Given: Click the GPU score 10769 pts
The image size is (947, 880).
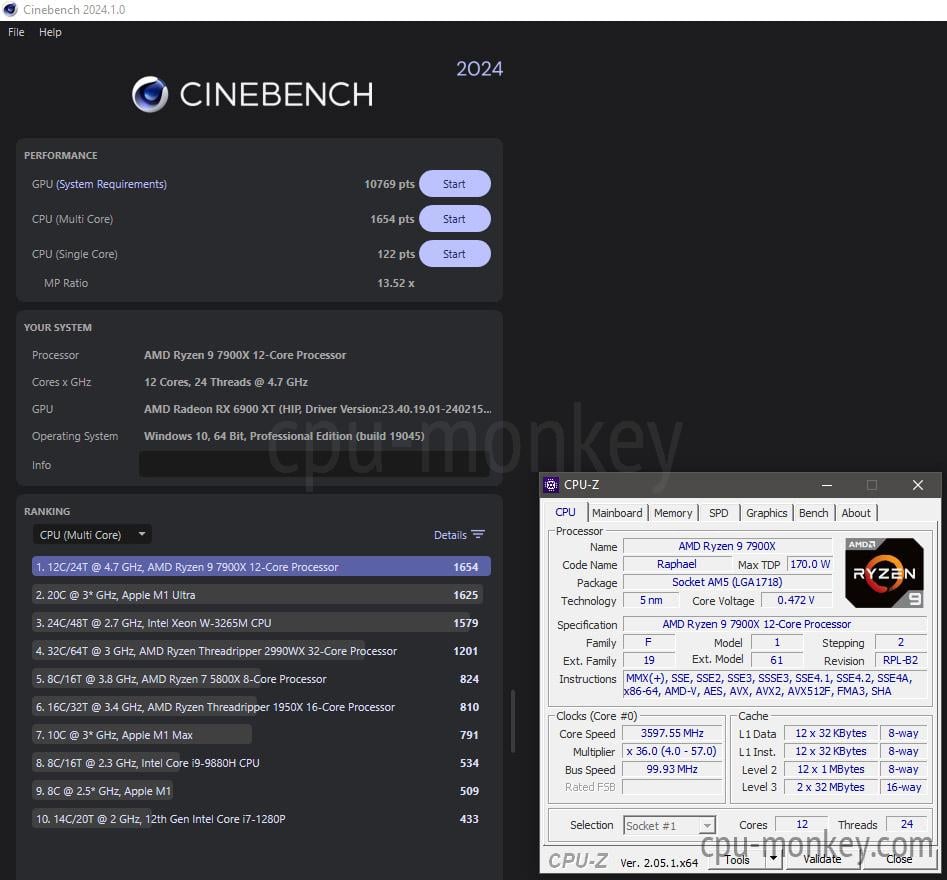Looking at the screenshot, I should (390, 184).
